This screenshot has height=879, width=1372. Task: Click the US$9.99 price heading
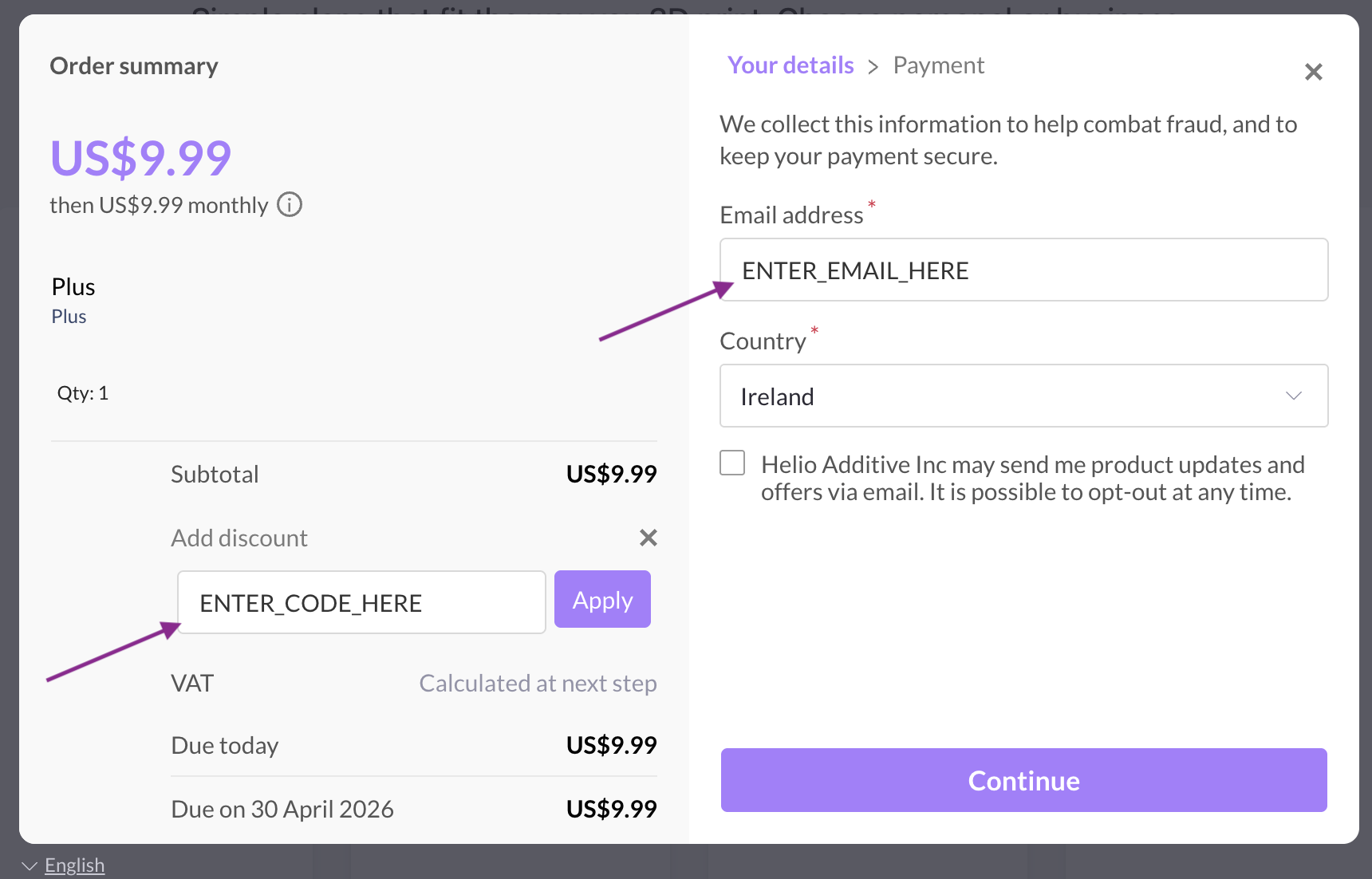tap(140, 158)
